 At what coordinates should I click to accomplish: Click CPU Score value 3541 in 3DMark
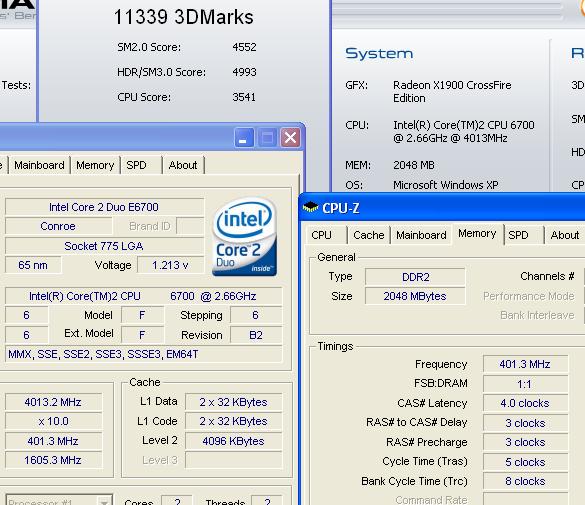244,97
